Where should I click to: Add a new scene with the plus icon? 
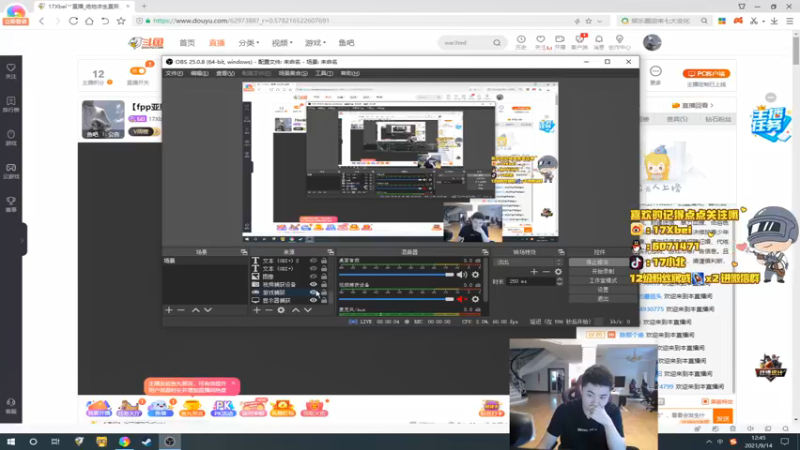click(x=169, y=310)
